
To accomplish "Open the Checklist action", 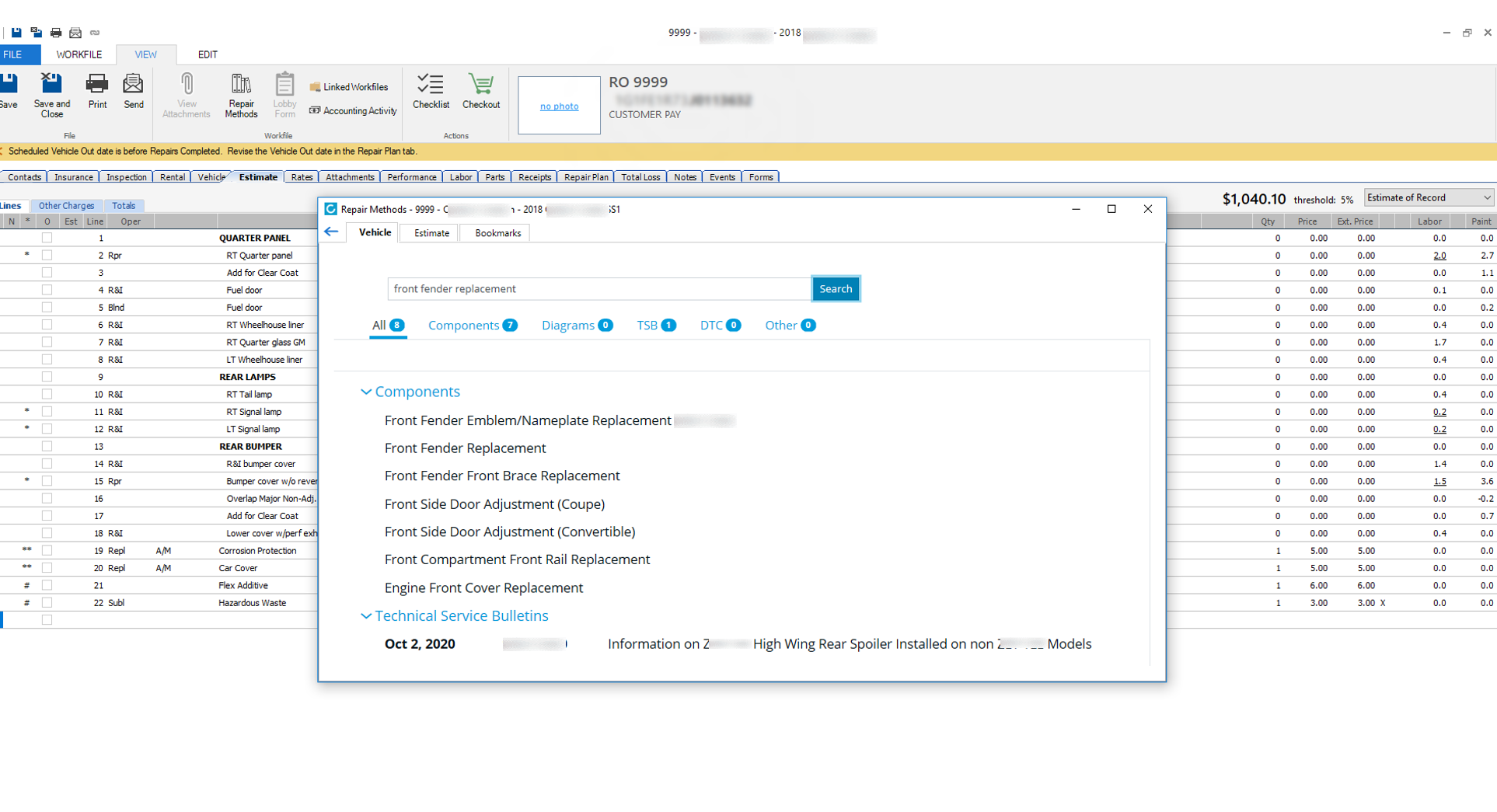I will point(431,91).
